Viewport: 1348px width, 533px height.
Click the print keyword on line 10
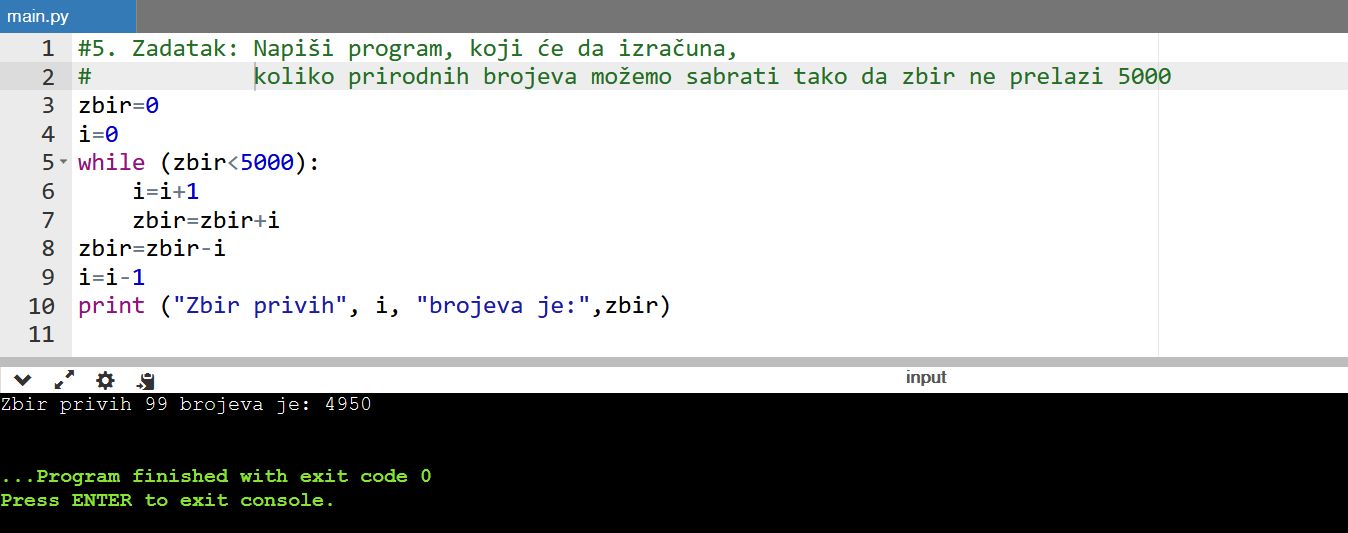pyautogui.click(x=111, y=306)
